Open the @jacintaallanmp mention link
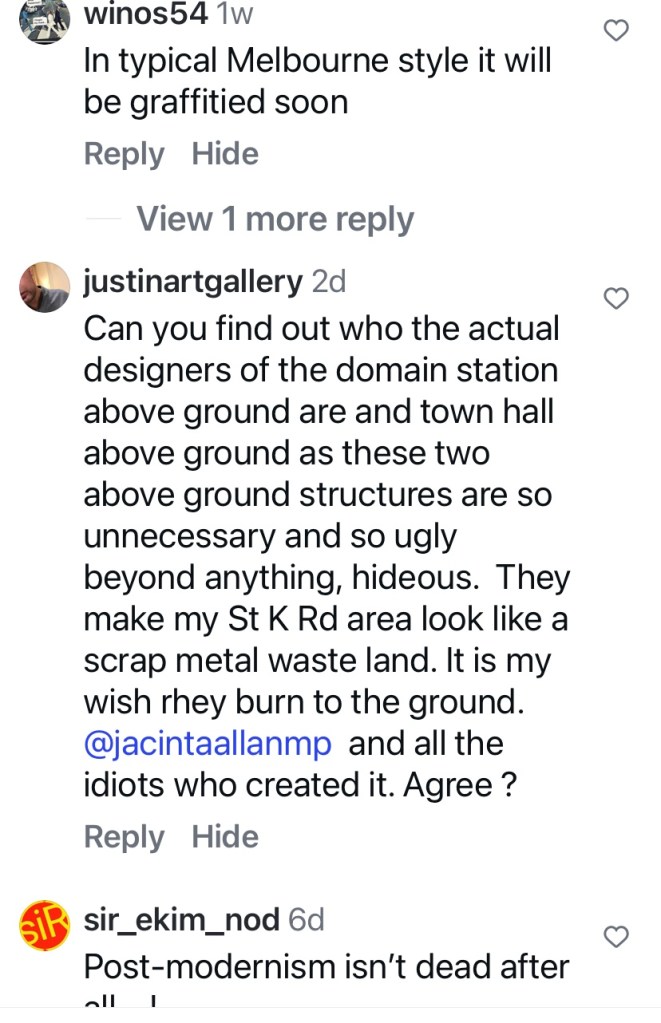The width and height of the screenshot is (661, 1023). 210,744
